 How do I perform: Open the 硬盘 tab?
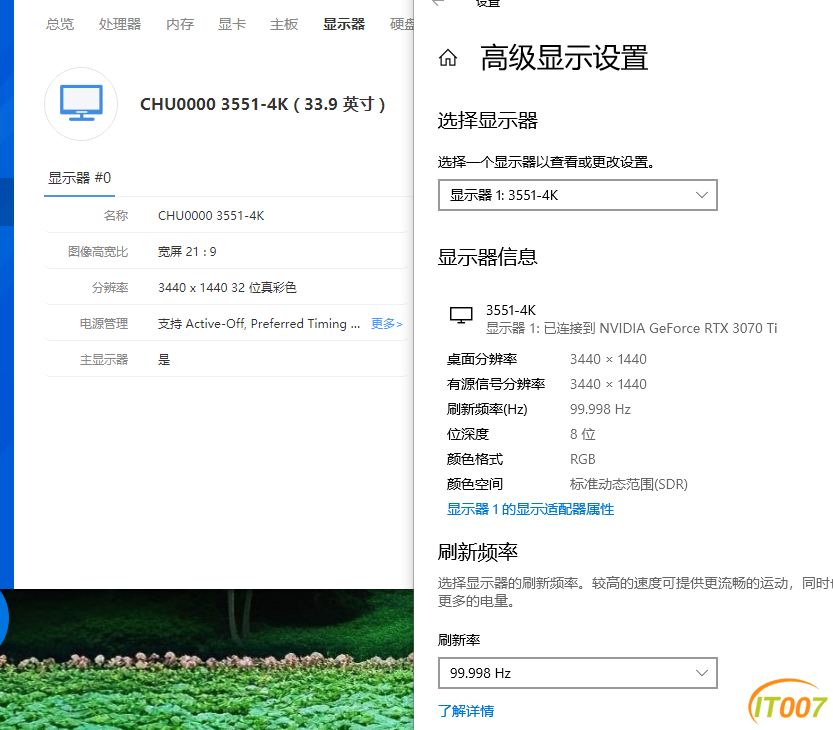click(x=402, y=24)
